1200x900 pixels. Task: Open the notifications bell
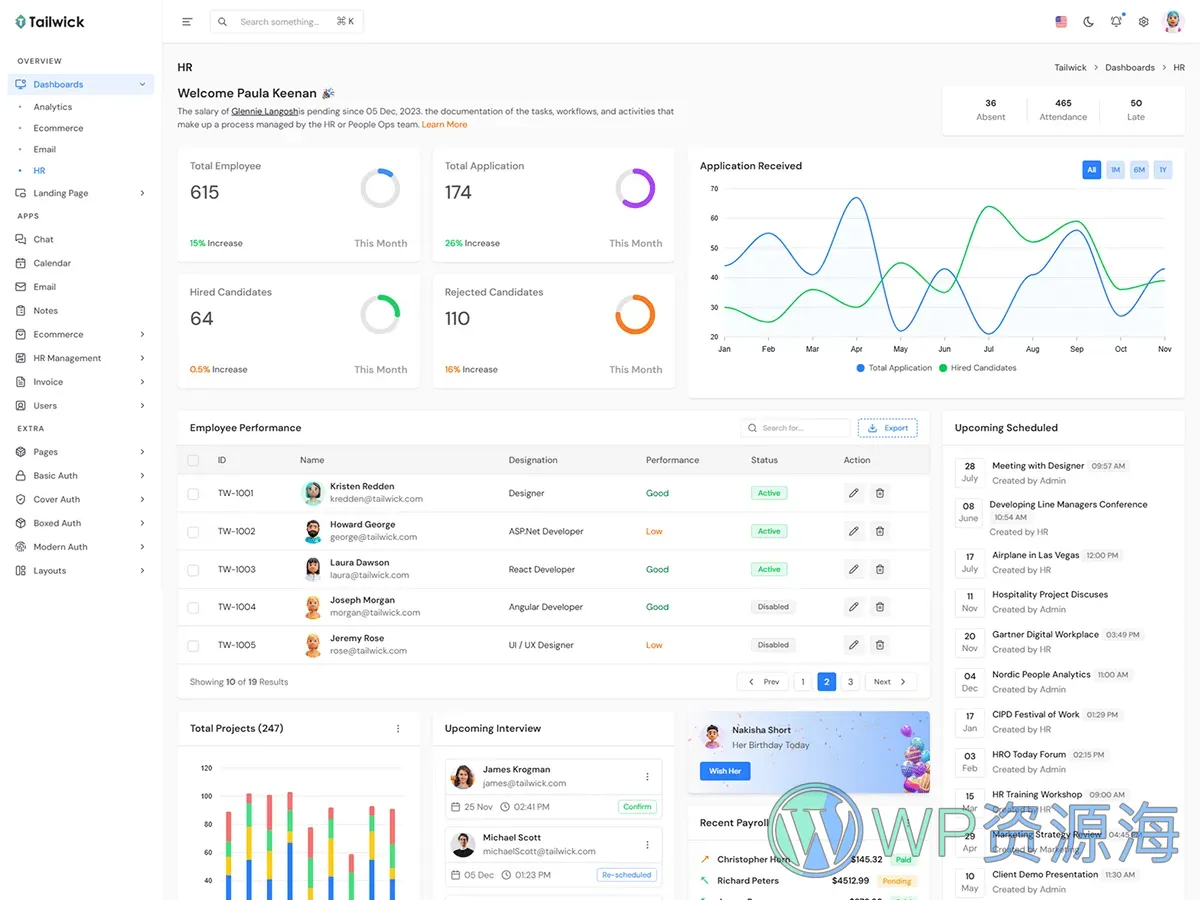pos(1116,22)
